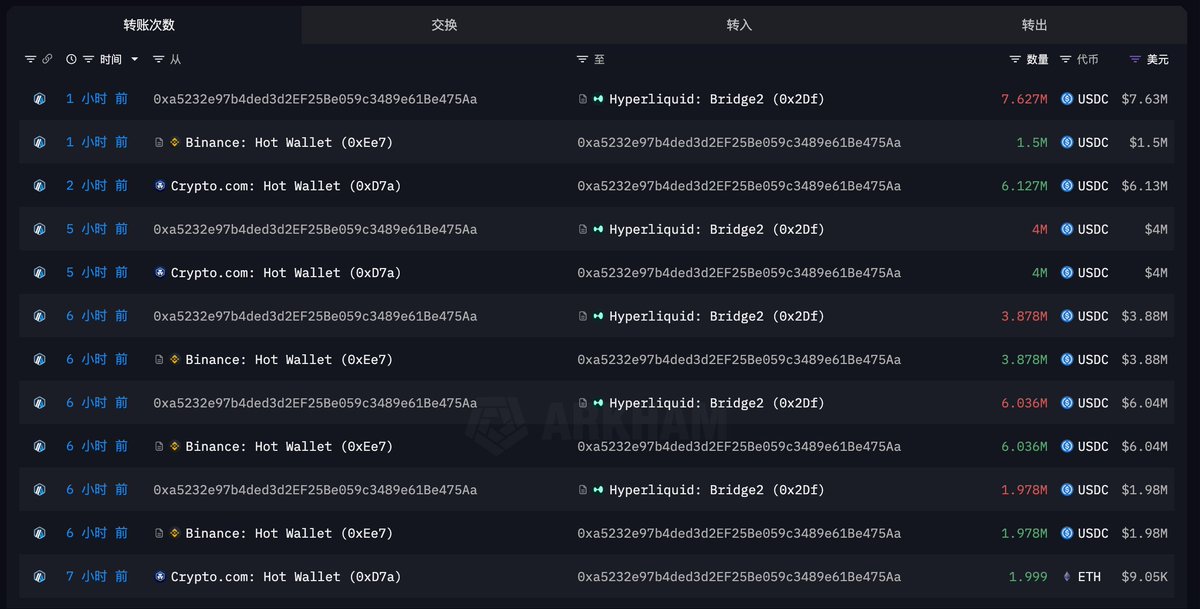Click the USDC token icon in the 1.5M row
The width and height of the screenshot is (1200, 609).
coord(1066,143)
